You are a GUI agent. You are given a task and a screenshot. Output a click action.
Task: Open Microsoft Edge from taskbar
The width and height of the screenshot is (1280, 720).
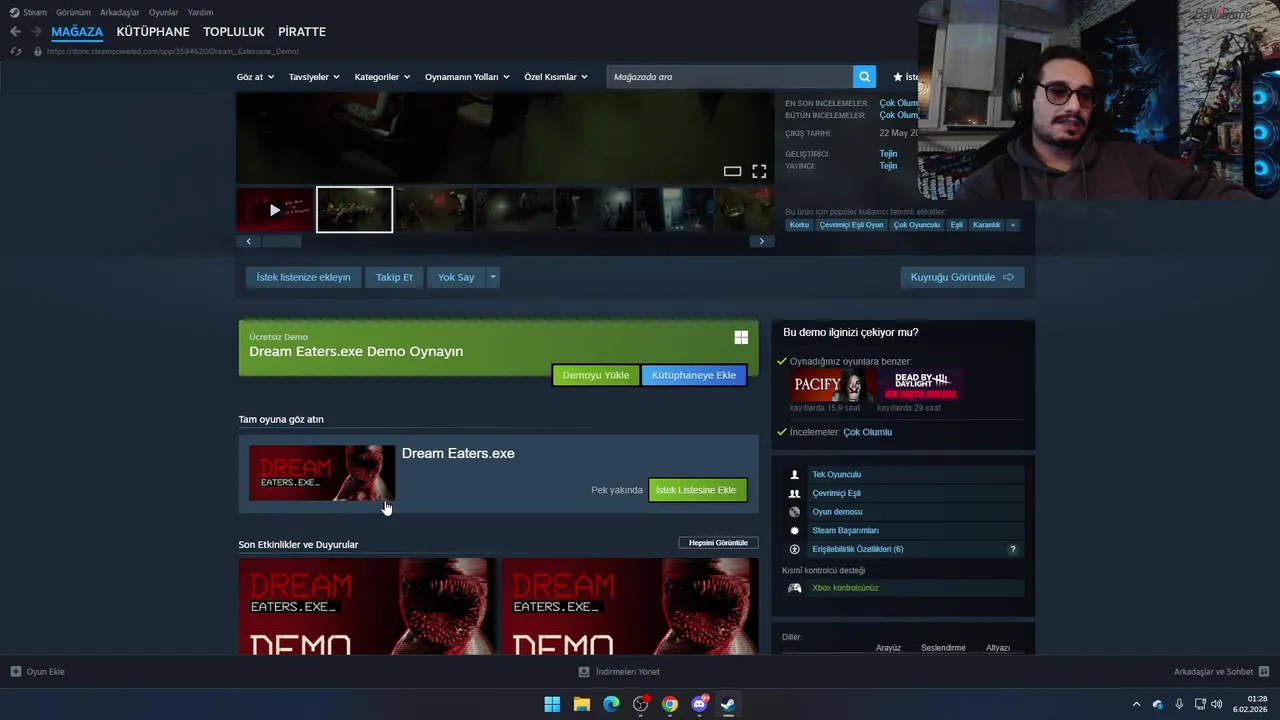[x=611, y=704]
